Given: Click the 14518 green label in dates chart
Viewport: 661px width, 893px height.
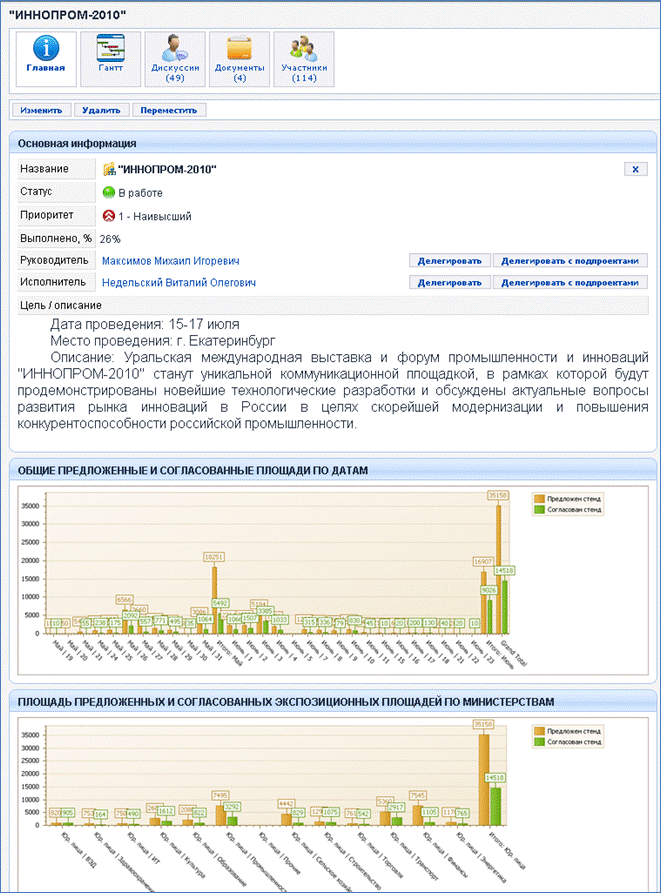Looking at the screenshot, I should coord(504,570).
